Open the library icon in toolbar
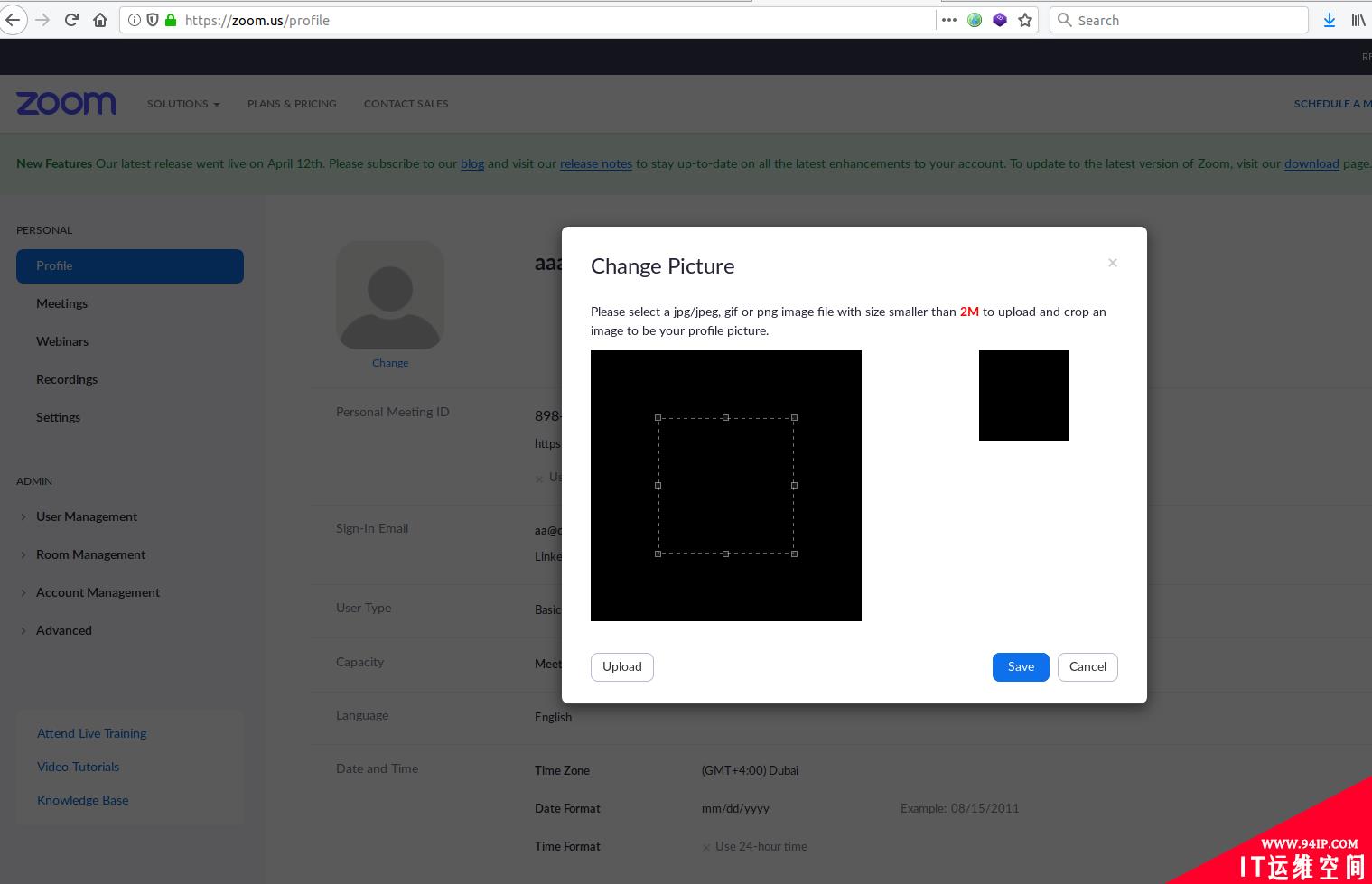1372x884 pixels. click(x=1358, y=20)
